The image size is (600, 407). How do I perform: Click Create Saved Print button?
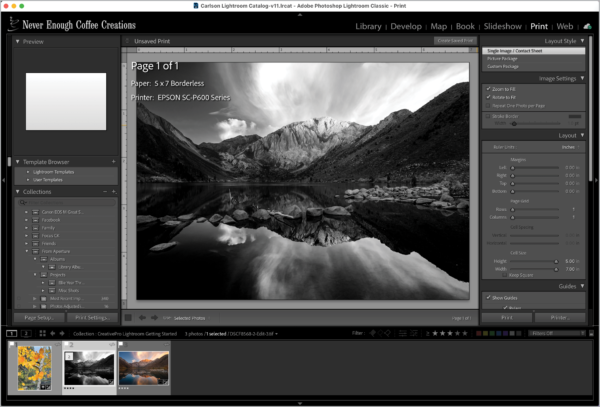point(455,41)
